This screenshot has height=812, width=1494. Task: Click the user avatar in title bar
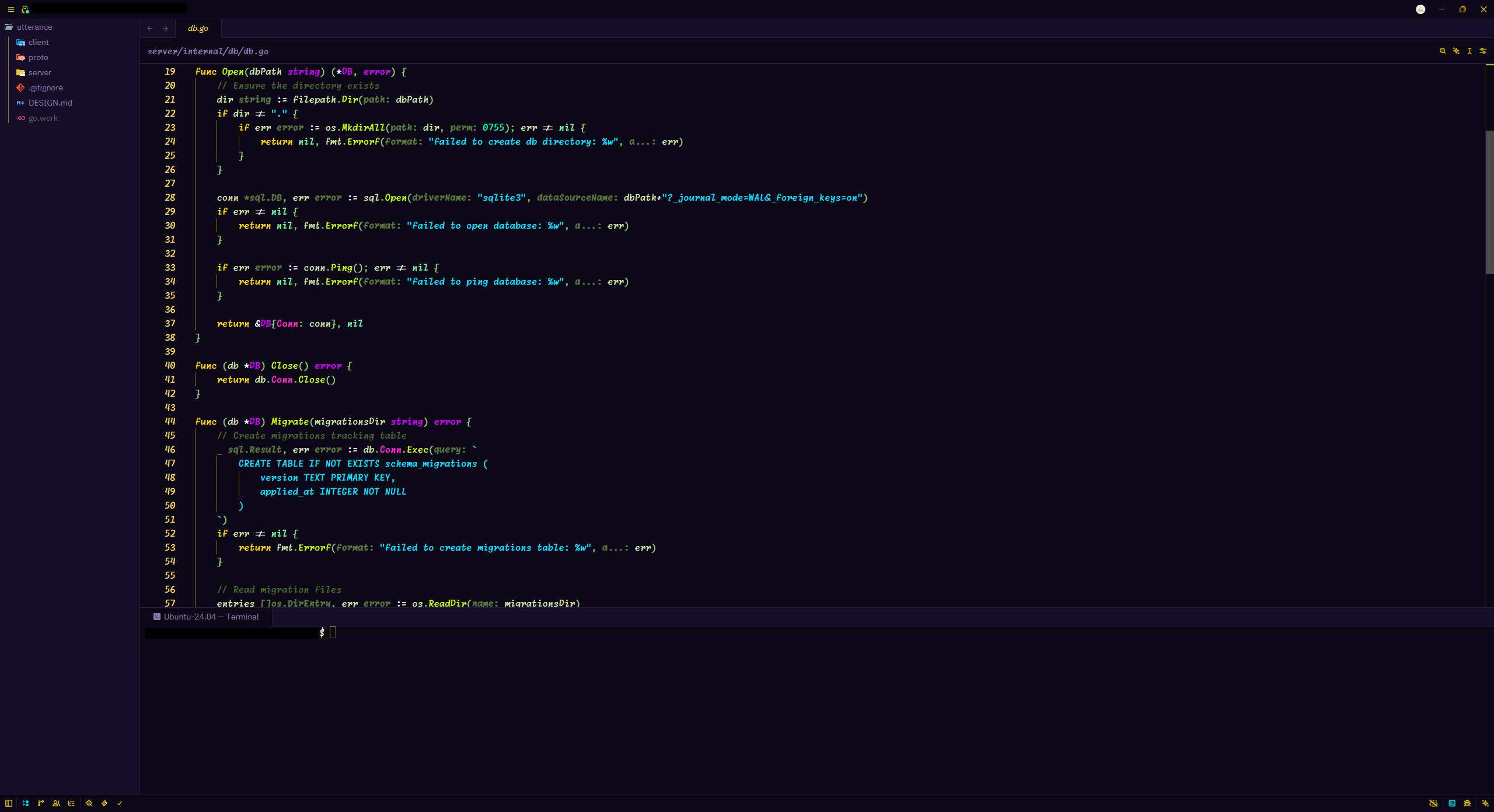coord(1420,9)
